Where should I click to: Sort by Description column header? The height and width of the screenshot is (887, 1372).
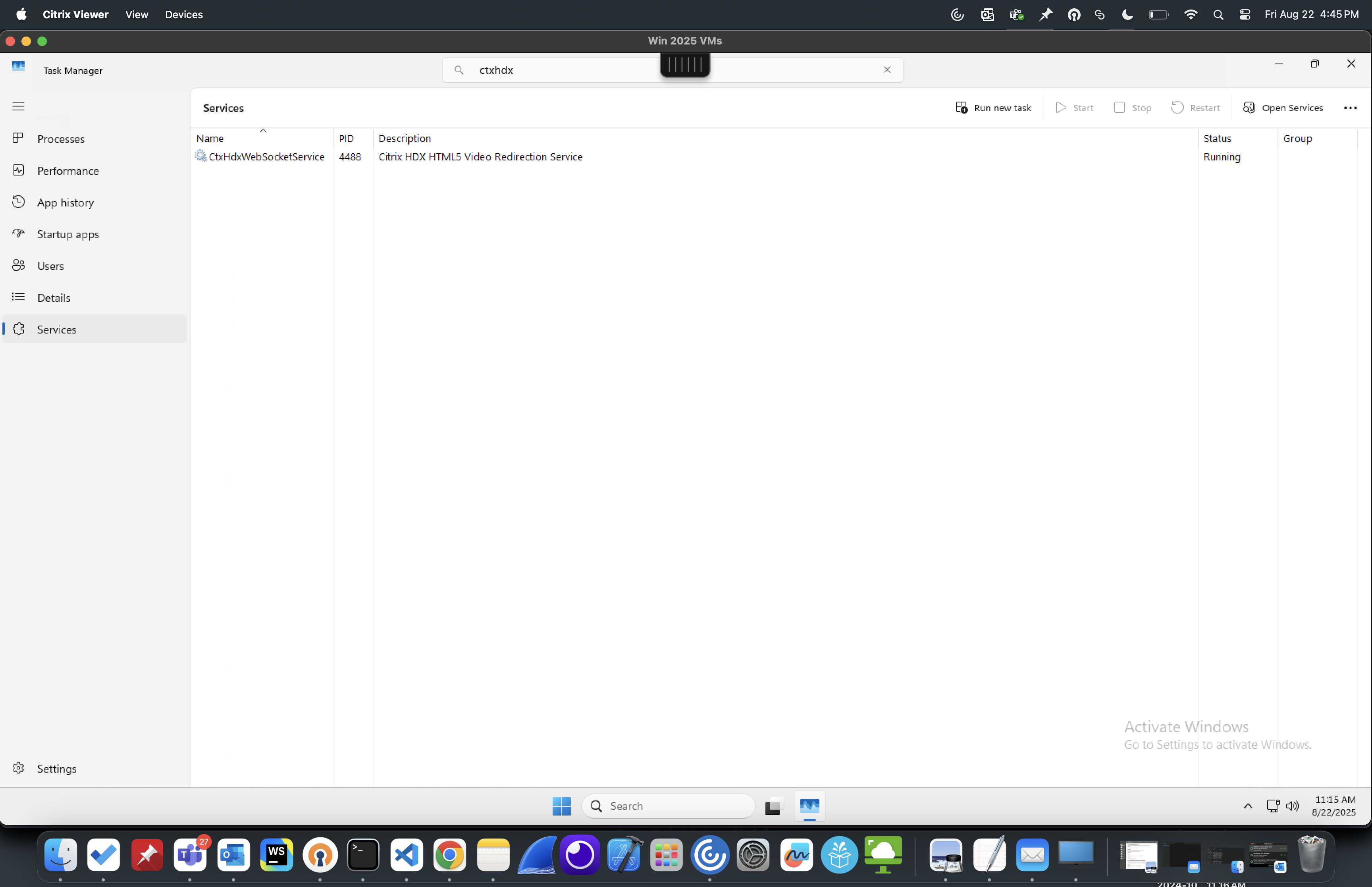pos(785,138)
